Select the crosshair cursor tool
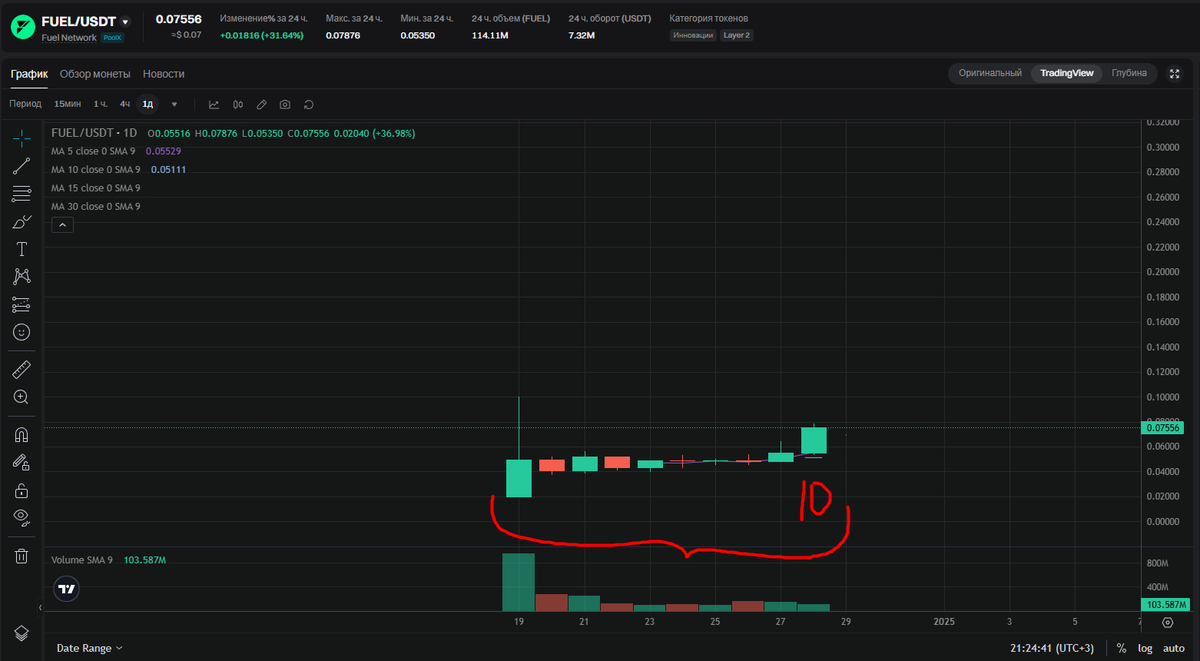 (x=21, y=138)
